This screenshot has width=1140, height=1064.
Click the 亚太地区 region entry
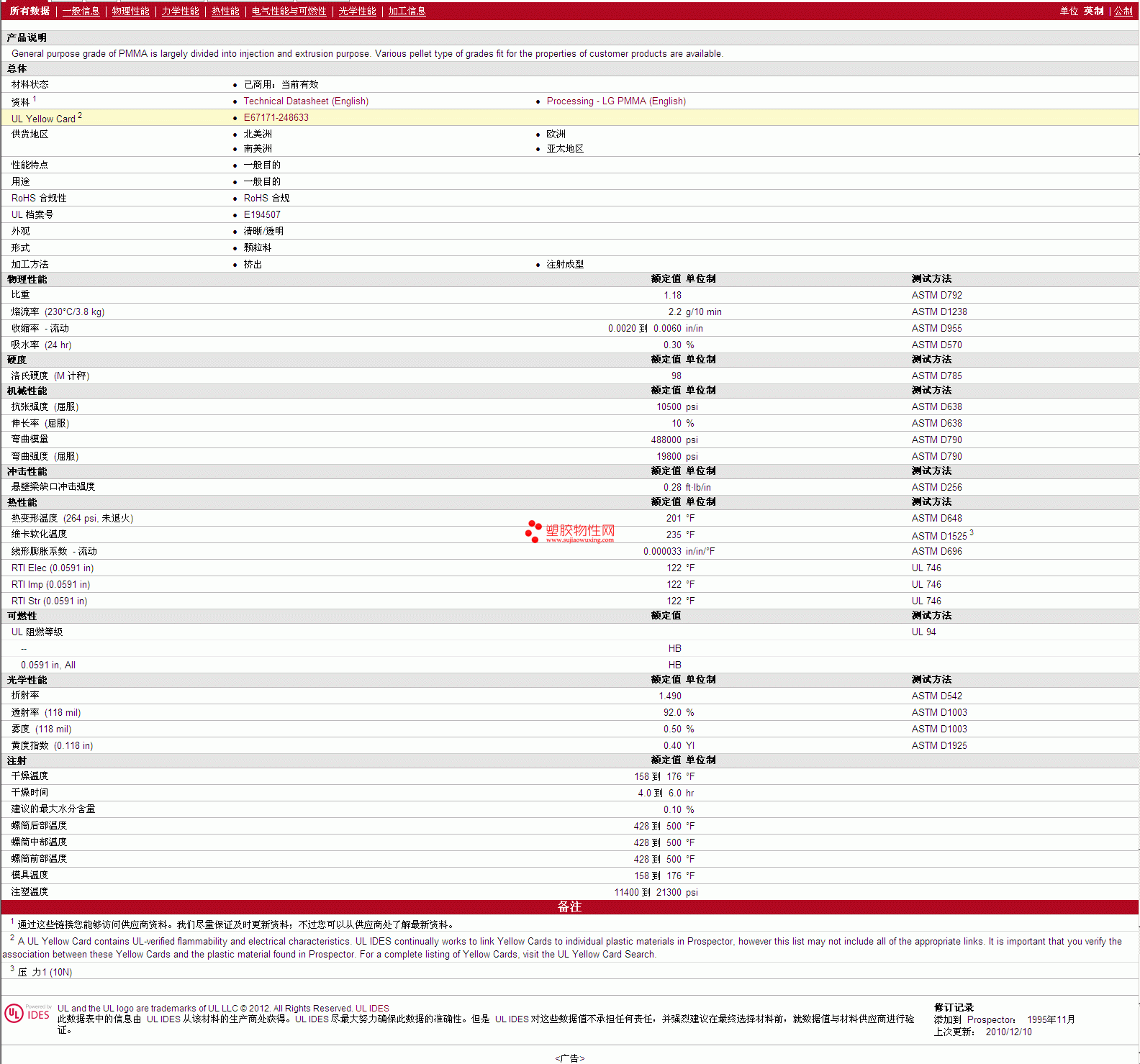[565, 149]
